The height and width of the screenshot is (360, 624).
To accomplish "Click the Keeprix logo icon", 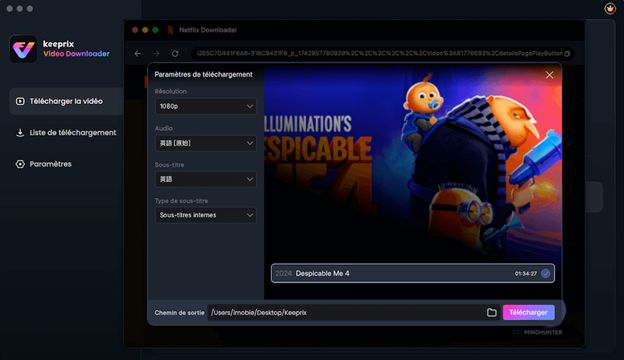I will (x=23, y=49).
